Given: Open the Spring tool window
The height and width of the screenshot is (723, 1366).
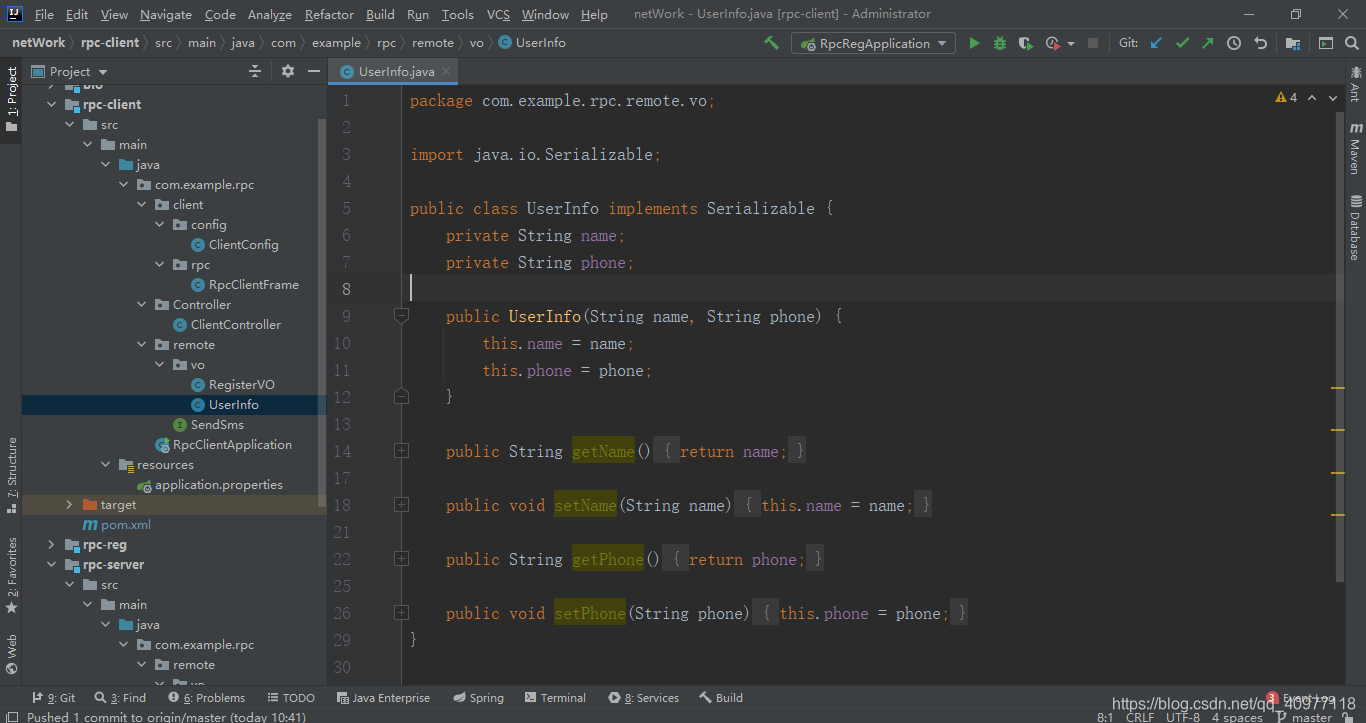Looking at the screenshot, I should 479,698.
